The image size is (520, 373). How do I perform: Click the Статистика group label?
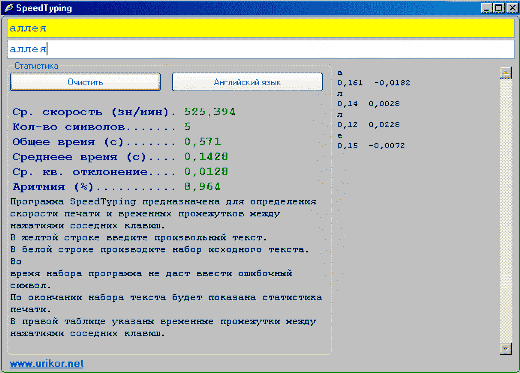coord(36,66)
